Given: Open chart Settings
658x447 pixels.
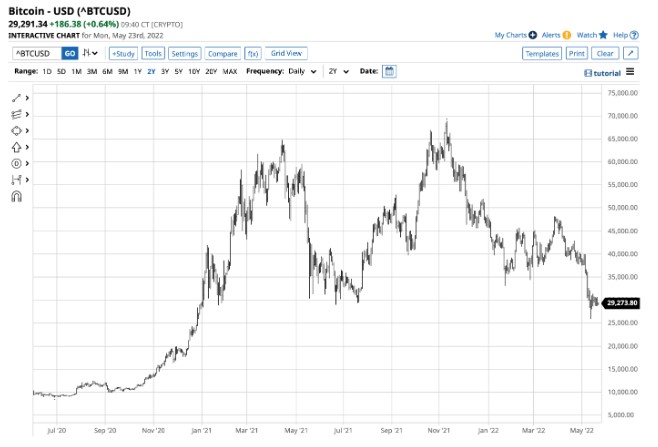Looking at the screenshot, I should [x=185, y=53].
